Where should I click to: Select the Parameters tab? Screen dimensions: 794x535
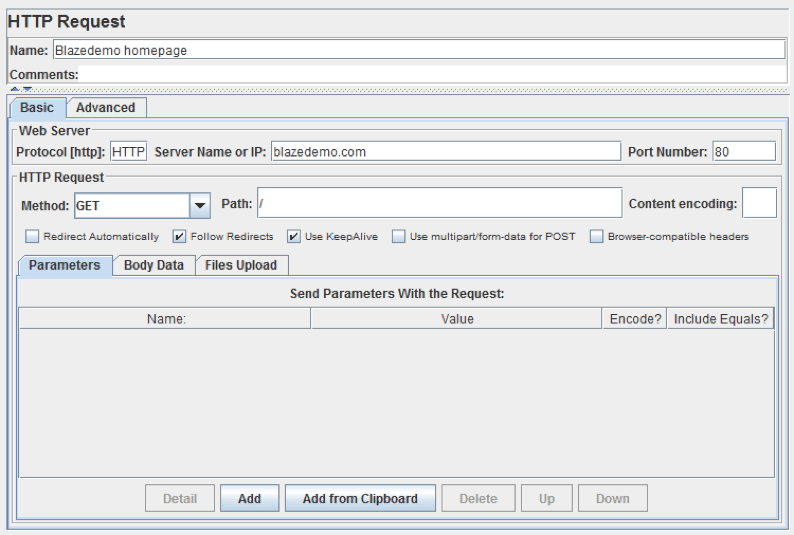[x=64, y=265]
